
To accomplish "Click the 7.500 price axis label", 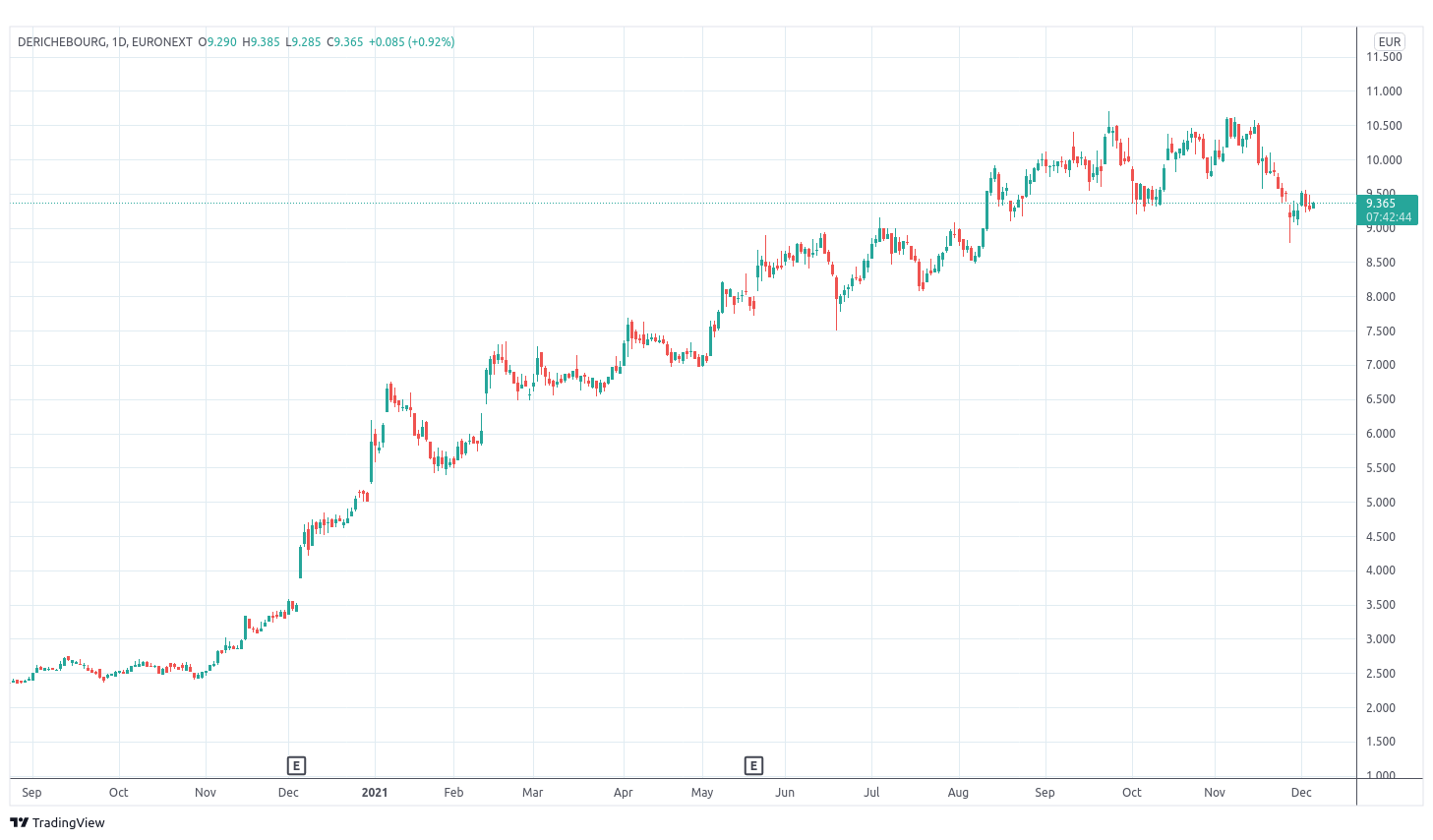I will [1381, 331].
